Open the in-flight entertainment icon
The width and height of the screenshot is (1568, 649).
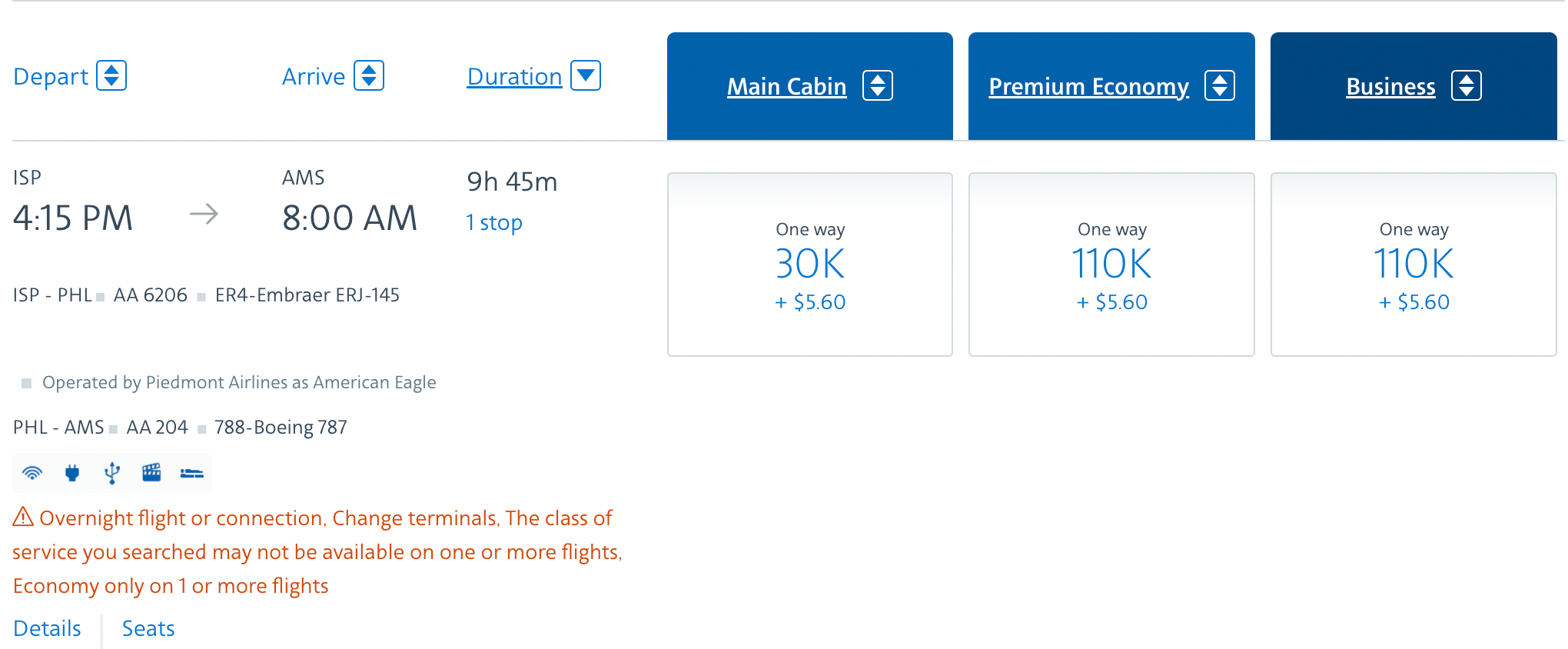151,473
